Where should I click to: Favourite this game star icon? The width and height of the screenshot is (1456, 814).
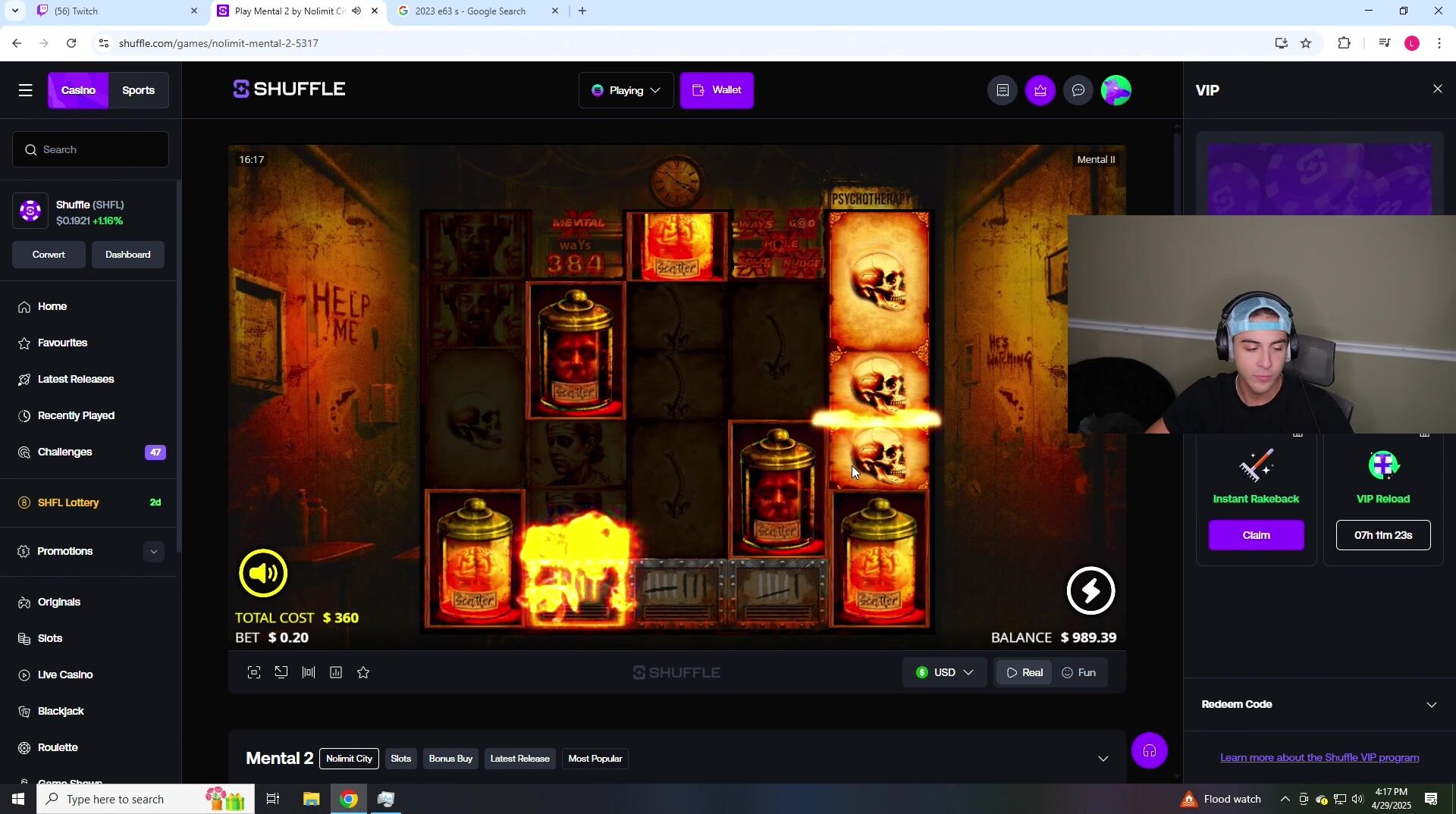pyautogui.click(x=363, y=673)
